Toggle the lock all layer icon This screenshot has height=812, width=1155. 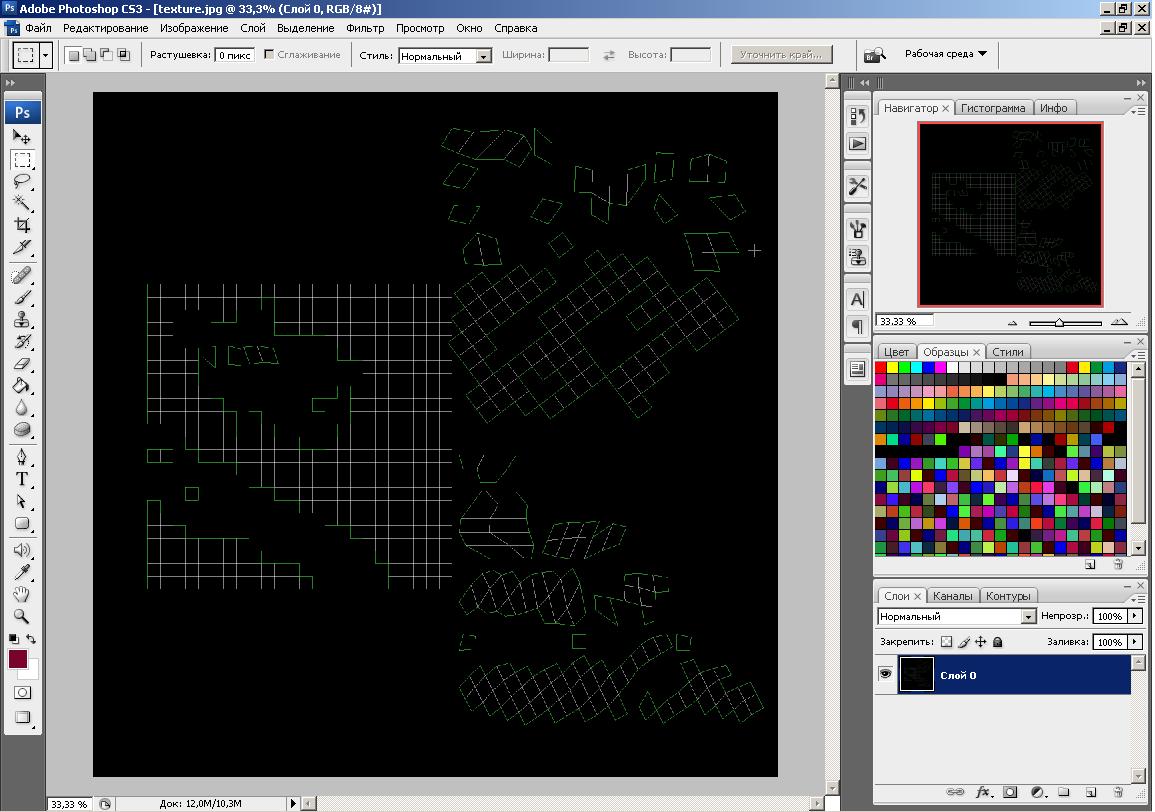pos(997,642)
